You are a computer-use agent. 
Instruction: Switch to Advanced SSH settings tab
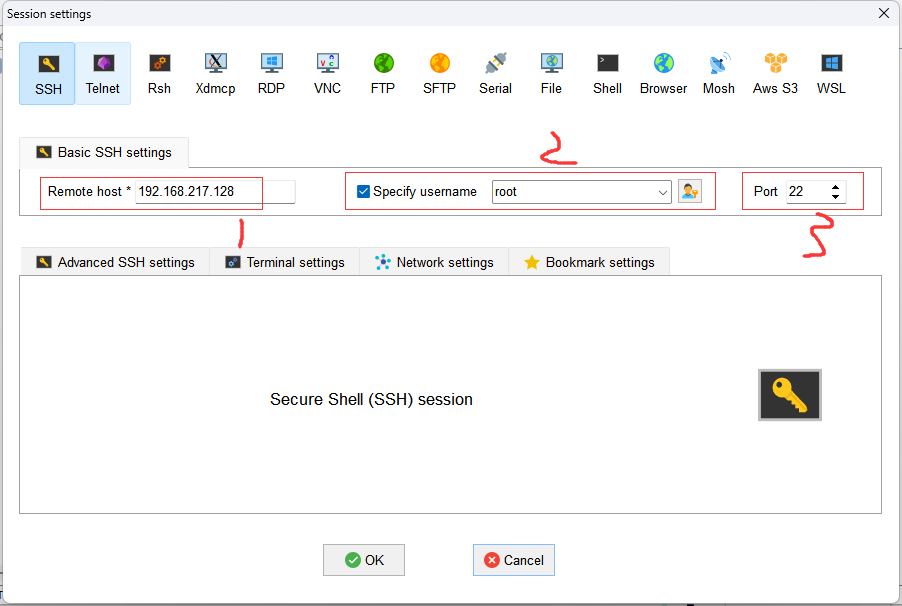coord(115,262)
